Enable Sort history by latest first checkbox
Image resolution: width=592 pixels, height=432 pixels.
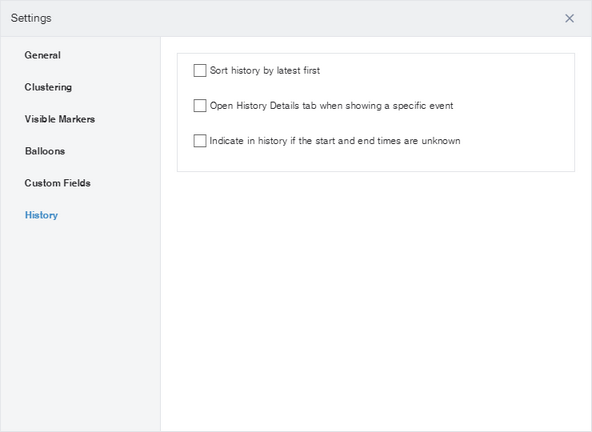[200, 70]
